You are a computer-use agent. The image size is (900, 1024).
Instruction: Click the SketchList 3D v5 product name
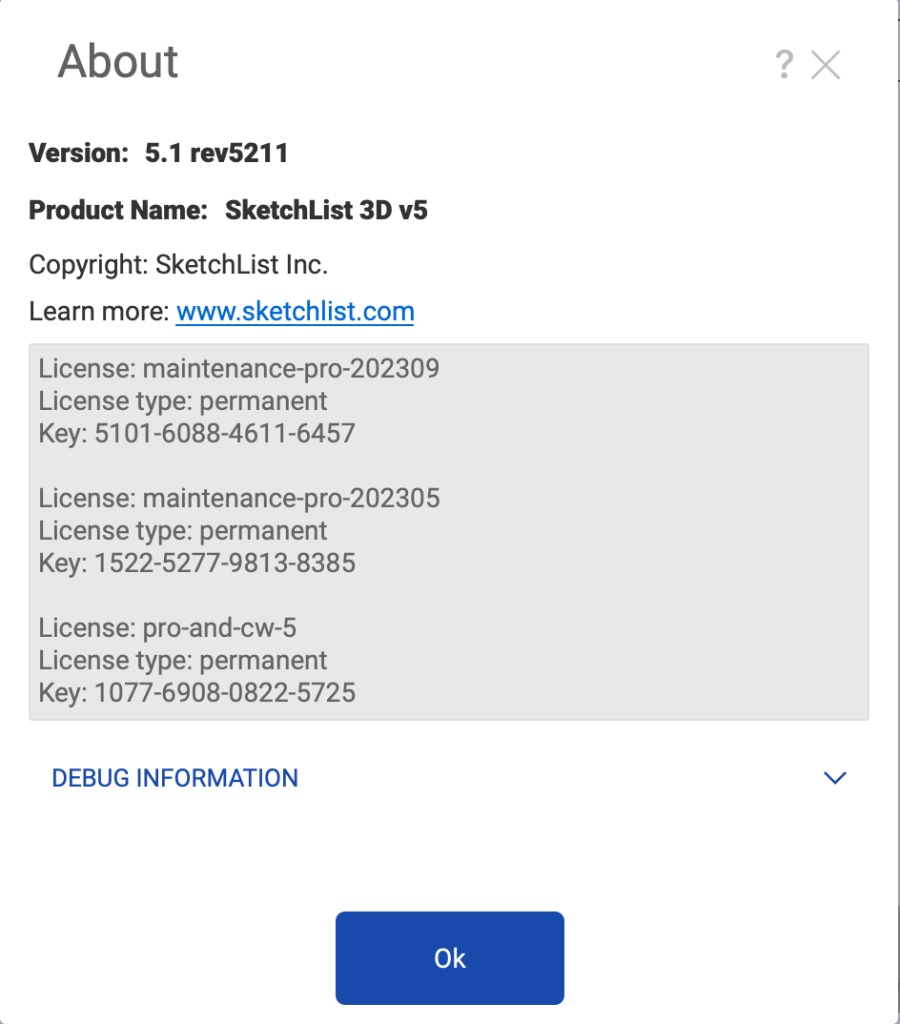tap(326, 210)
